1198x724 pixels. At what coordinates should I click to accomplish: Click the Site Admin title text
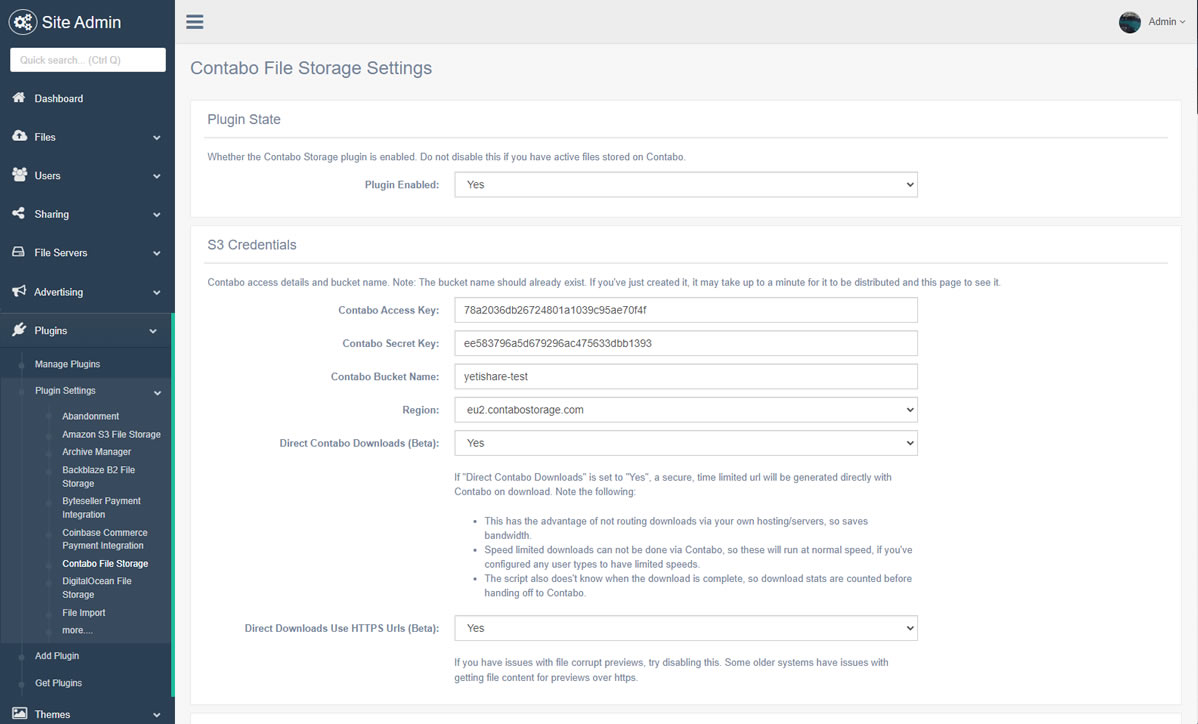(x=81, y=22)
